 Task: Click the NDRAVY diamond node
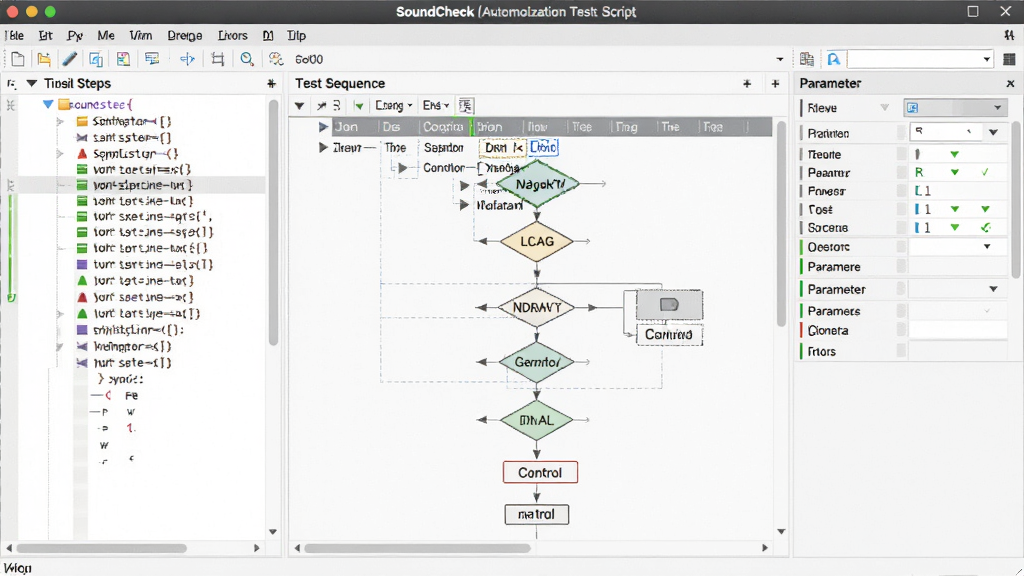(537, 308)
